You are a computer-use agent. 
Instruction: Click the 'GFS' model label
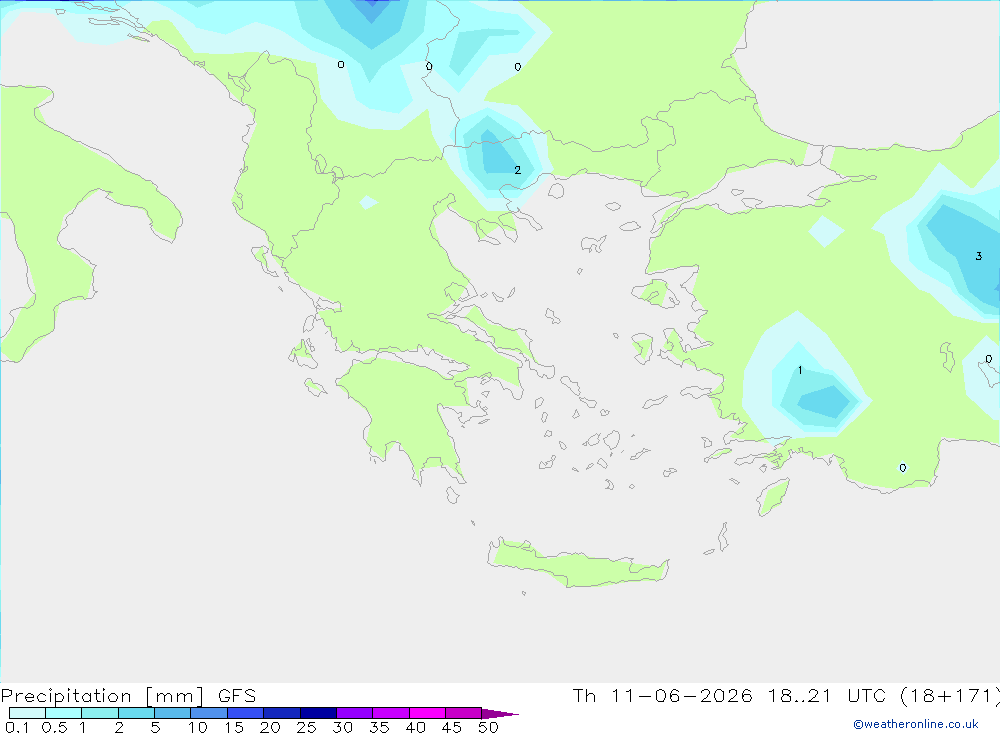(x=237, y=695)
